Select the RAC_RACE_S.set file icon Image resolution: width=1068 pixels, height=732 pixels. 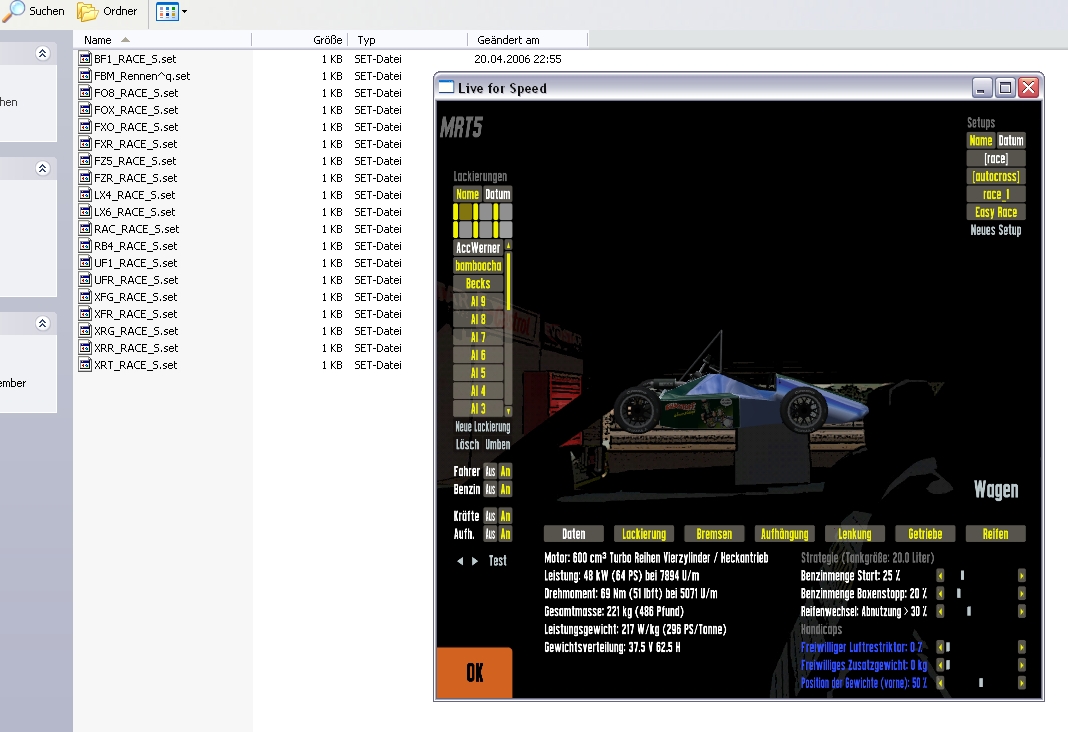click(x=85, y=229)
